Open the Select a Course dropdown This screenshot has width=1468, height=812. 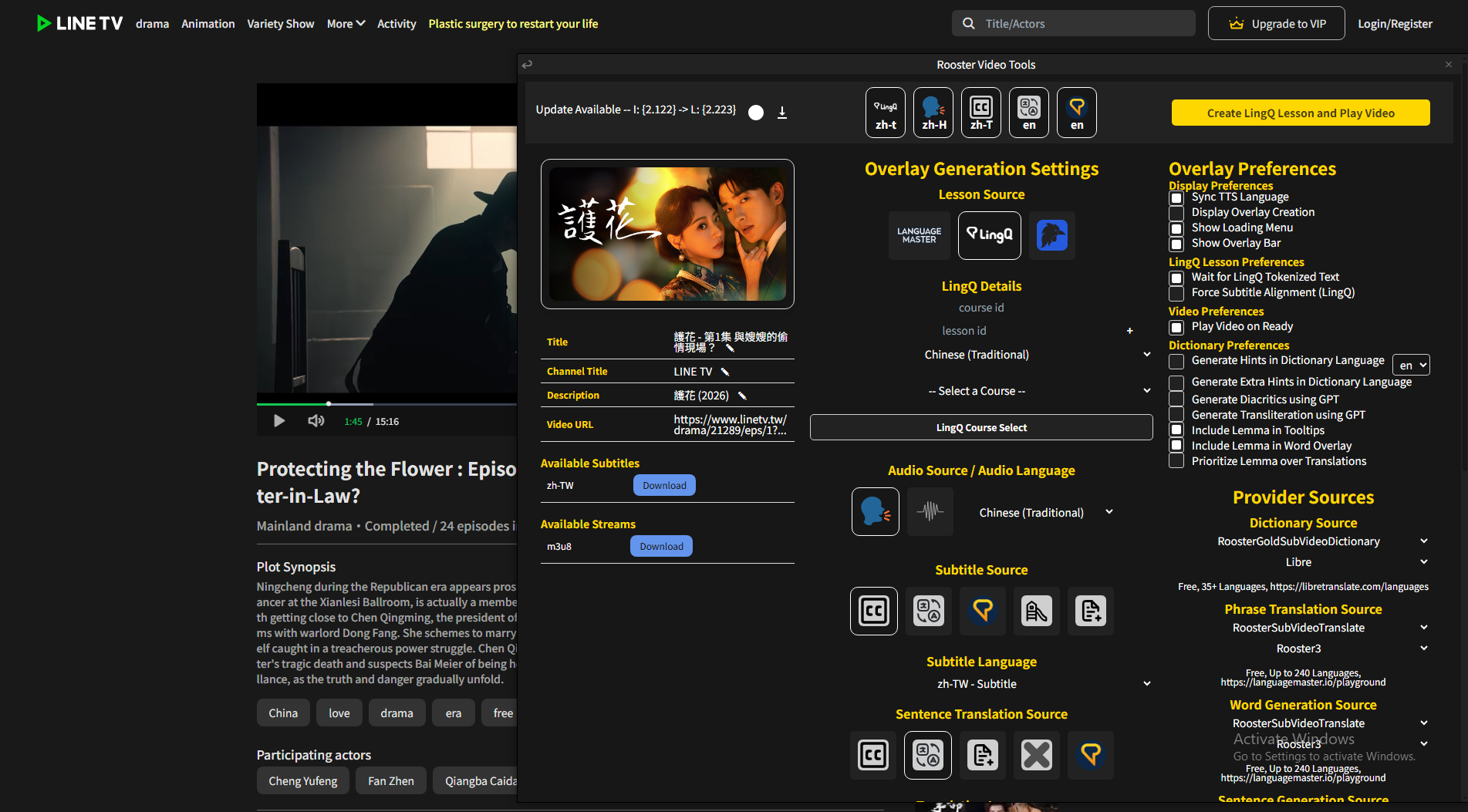[x=1038, y=391]
